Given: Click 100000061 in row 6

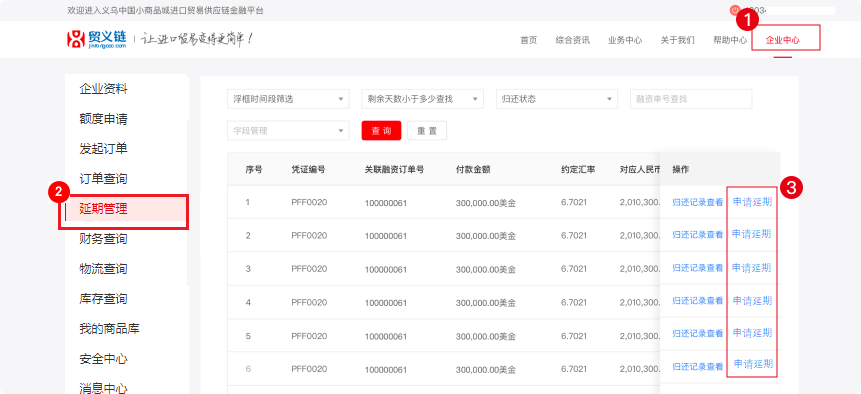Looking at the screenshot, I should coord(385,370).
